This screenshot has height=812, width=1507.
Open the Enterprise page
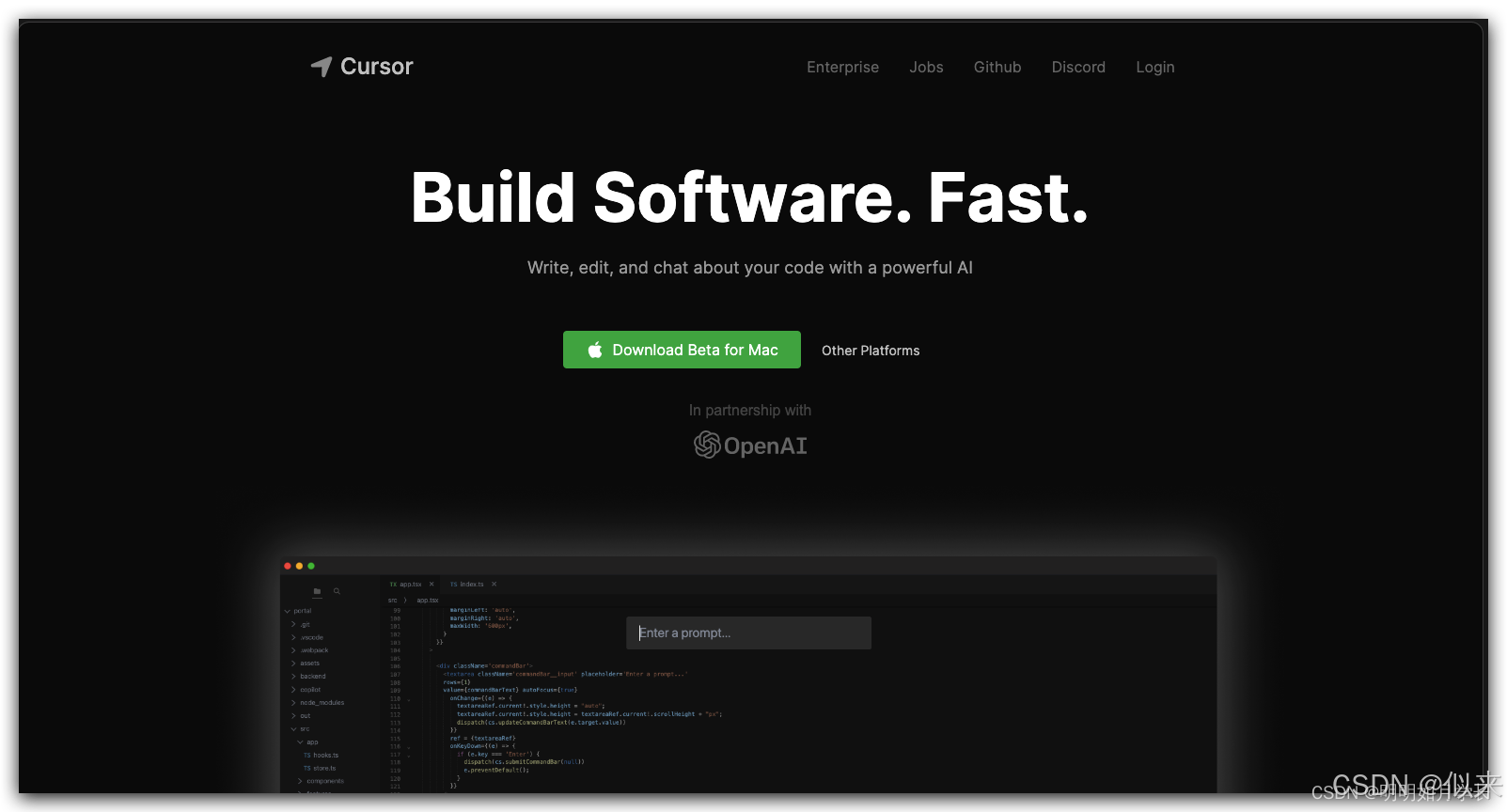[842, 68]
